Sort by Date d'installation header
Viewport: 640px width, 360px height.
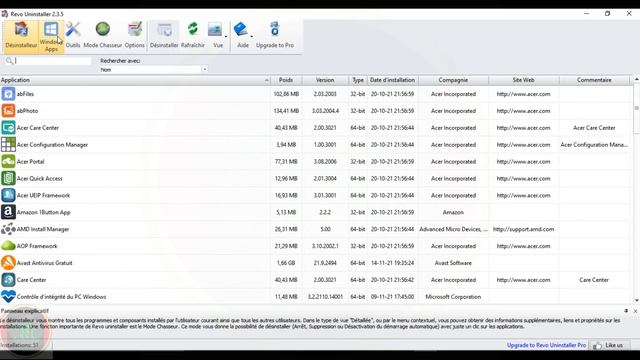point(392,80)
